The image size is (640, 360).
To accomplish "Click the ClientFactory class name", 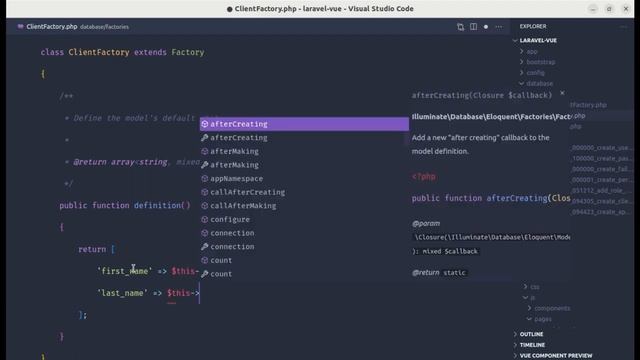I will pyautogui.click(x=99, y=52).
